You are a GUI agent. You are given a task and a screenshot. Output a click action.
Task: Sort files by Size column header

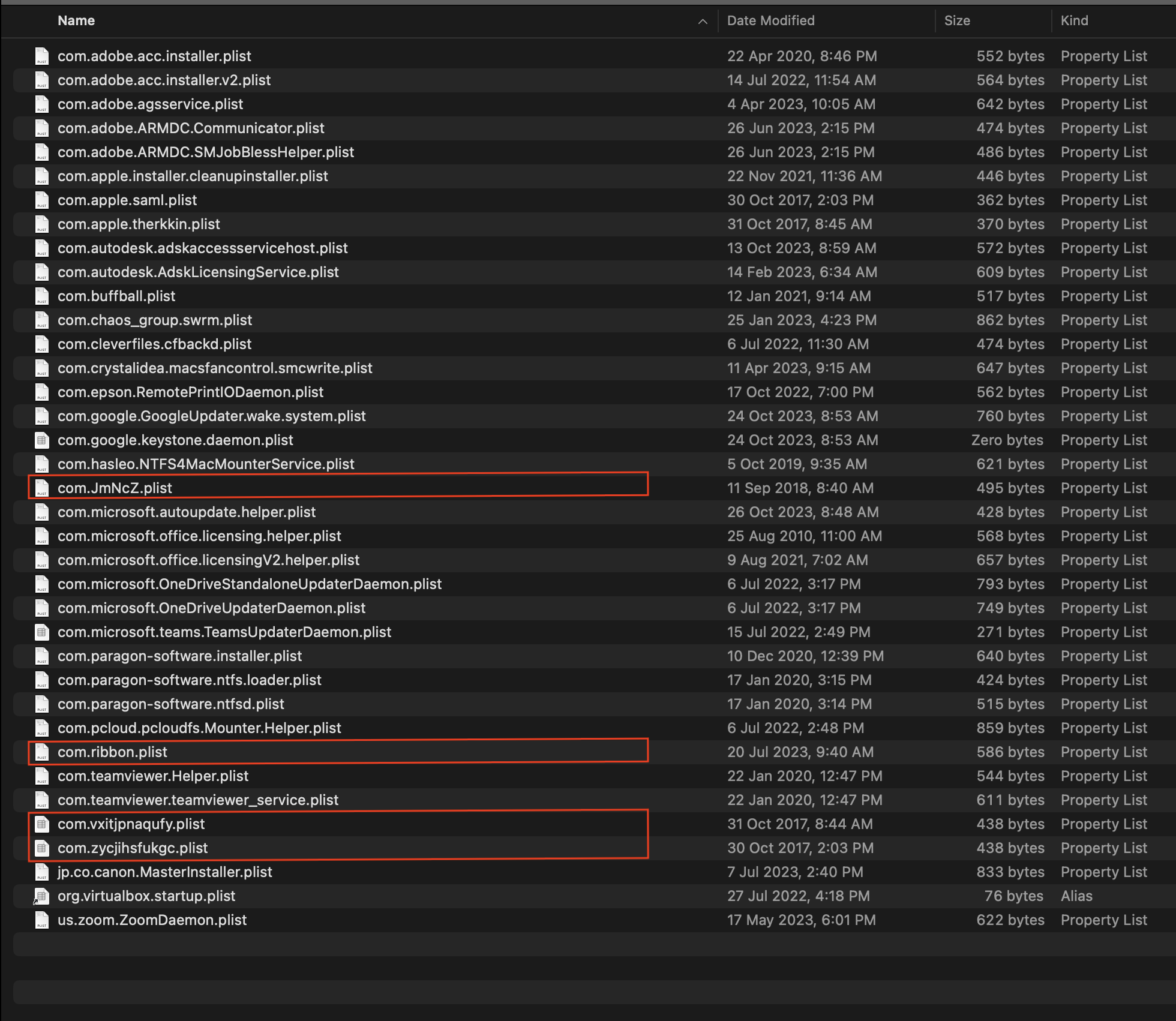[x=956, y=20]
